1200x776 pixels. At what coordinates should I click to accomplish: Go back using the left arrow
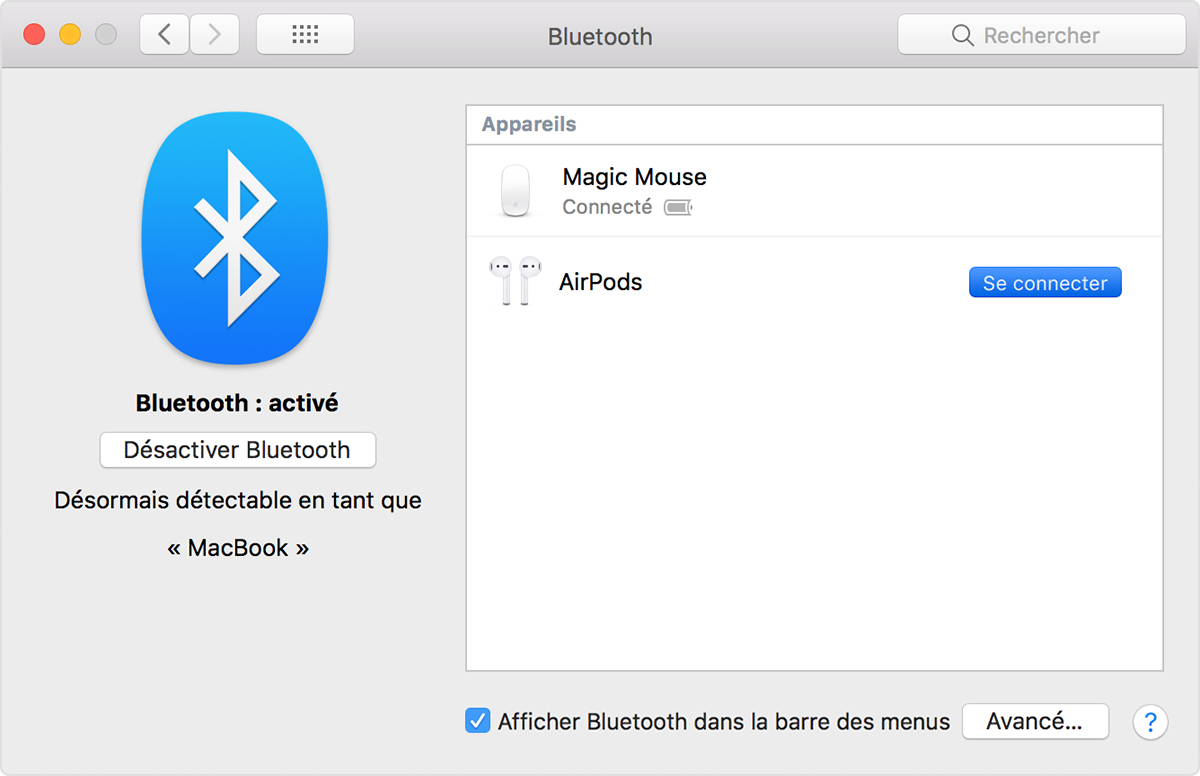pyautogui.click(x=165, y=35)
